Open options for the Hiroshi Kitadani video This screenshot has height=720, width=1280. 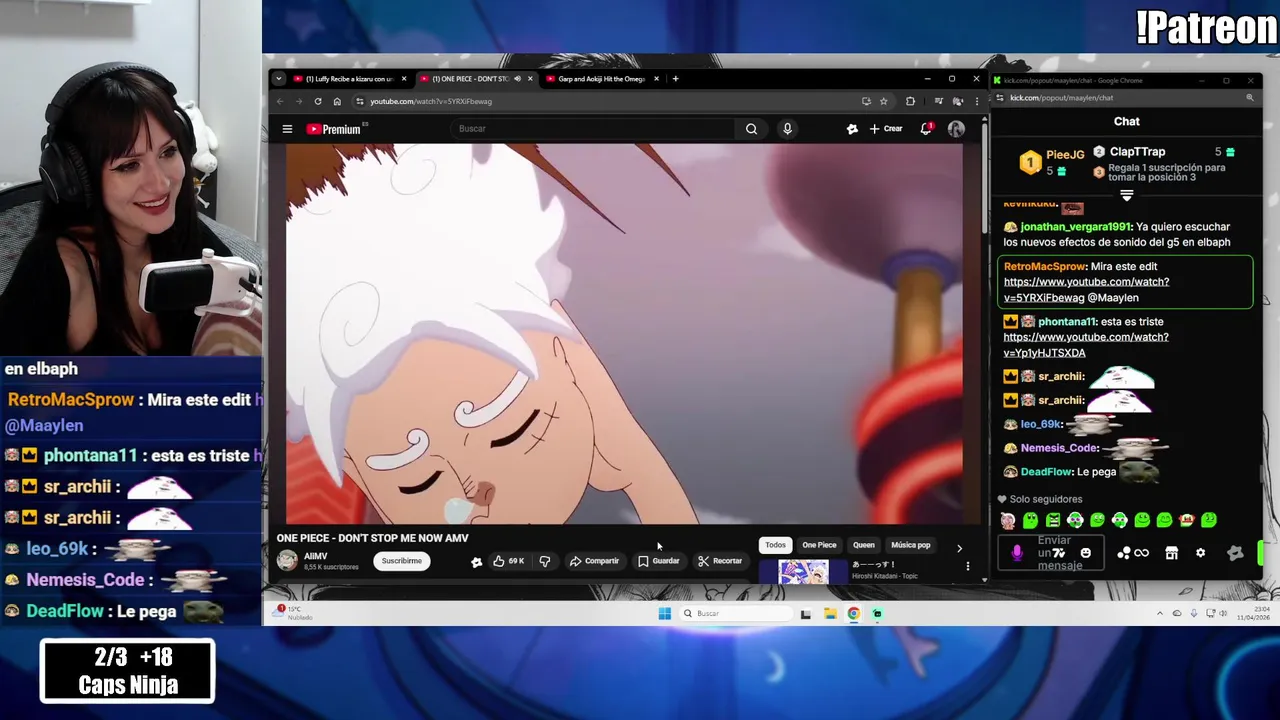click(967, 566)
